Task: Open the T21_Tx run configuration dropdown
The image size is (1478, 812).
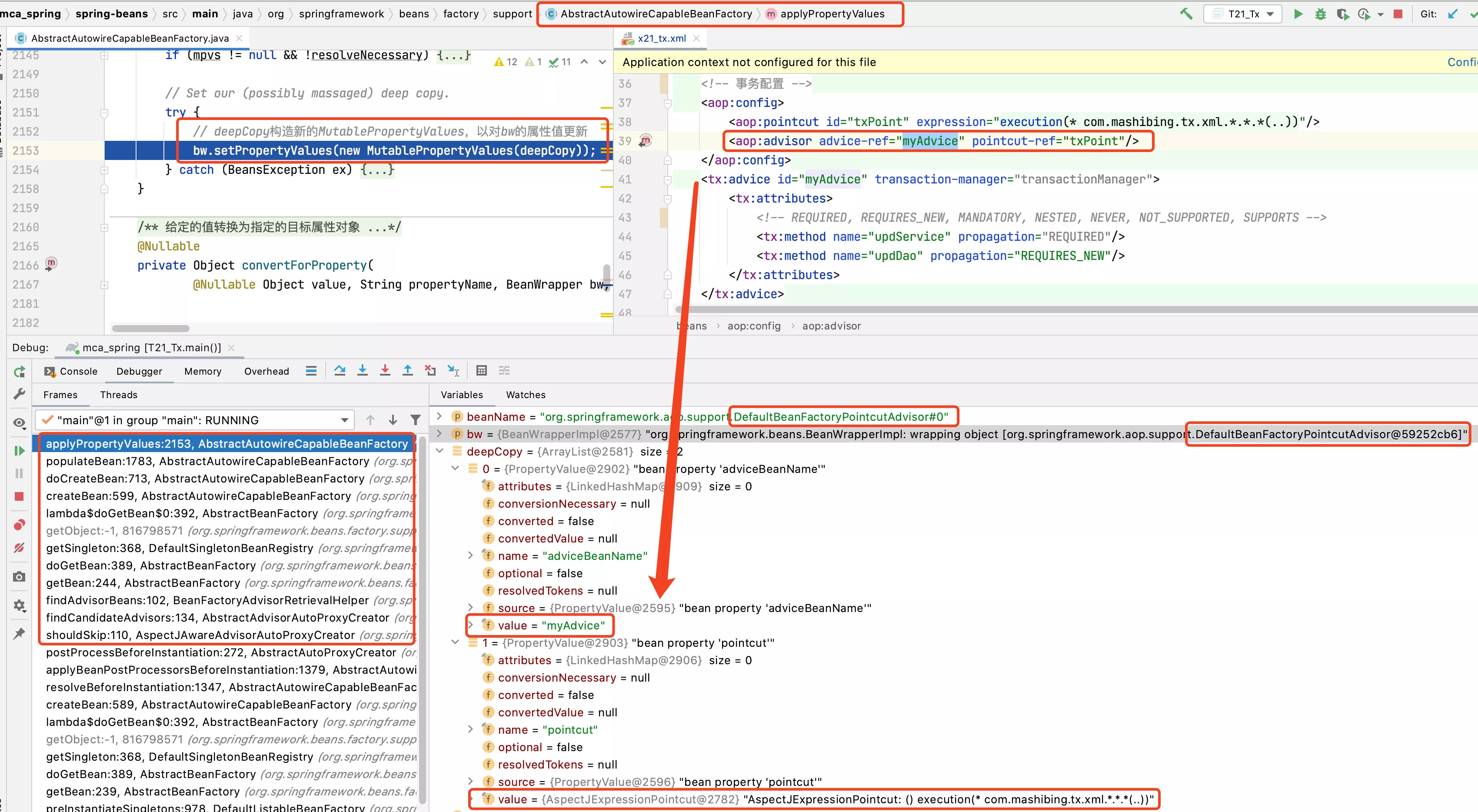Action: [1243, 14]
